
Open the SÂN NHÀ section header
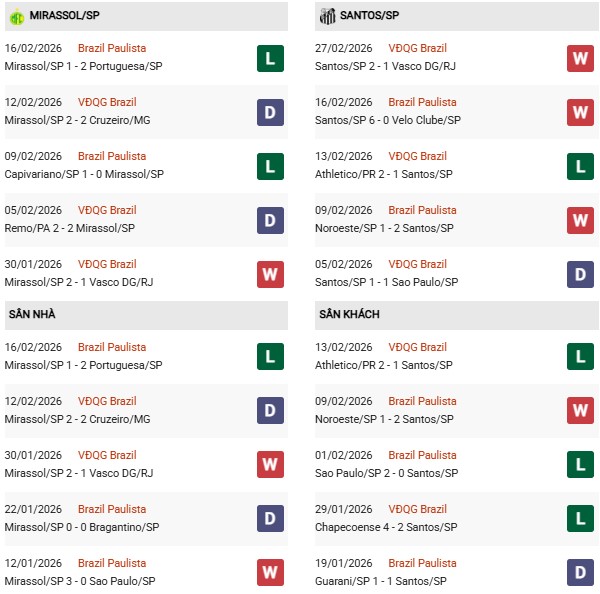coord(32,315)
